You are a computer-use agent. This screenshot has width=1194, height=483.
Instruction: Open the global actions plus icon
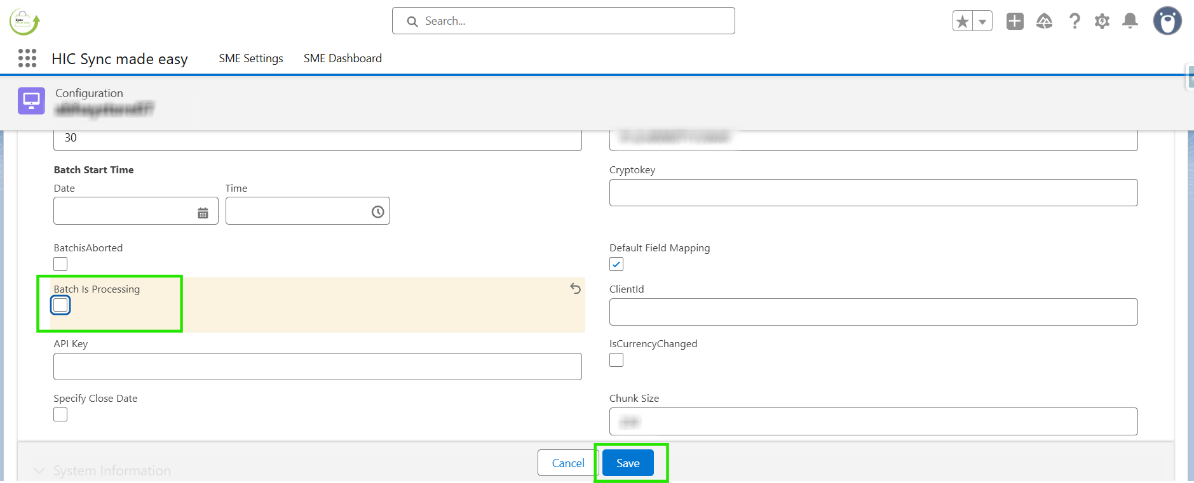pyautogui.click(x=1015, y=21)
